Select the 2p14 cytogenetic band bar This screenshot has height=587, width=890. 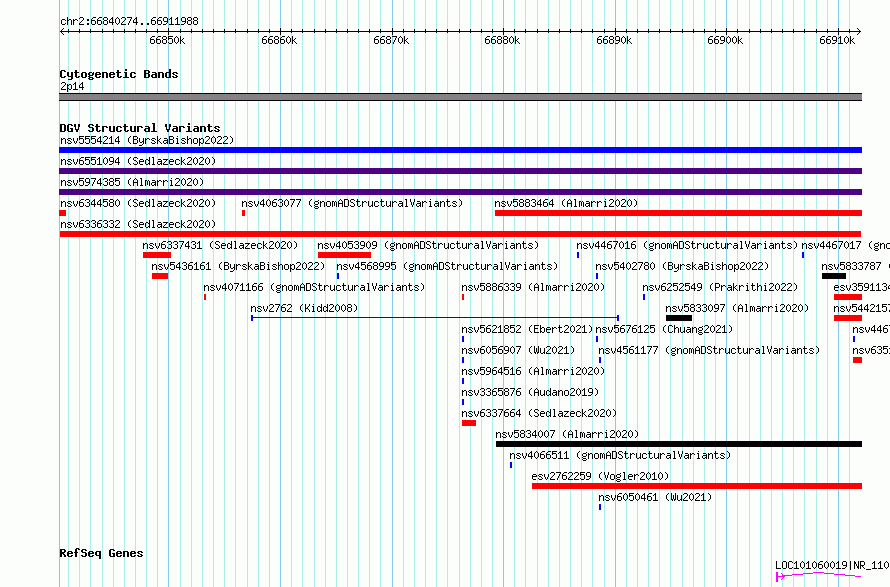pos(460,97)
